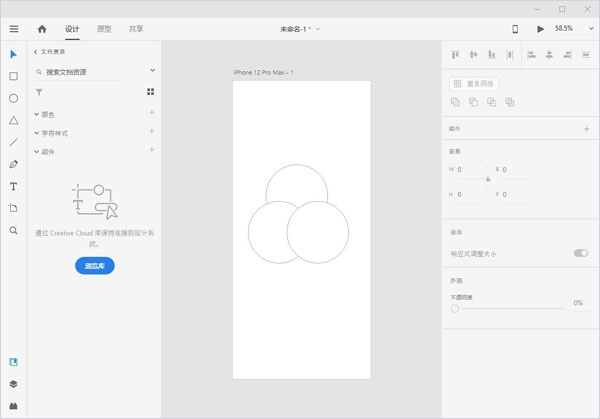
Task: Open the Libraries panel icon
Action: tap(13, 362)
